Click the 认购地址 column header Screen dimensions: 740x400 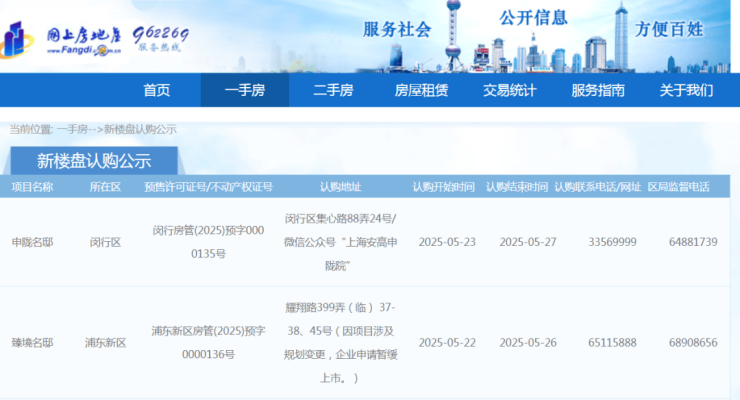point(340,187)
